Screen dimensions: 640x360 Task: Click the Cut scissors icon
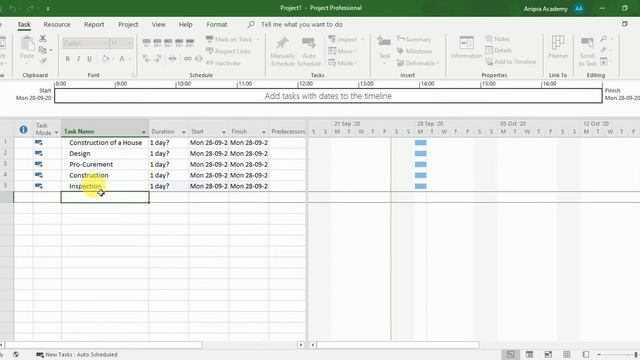42,38
